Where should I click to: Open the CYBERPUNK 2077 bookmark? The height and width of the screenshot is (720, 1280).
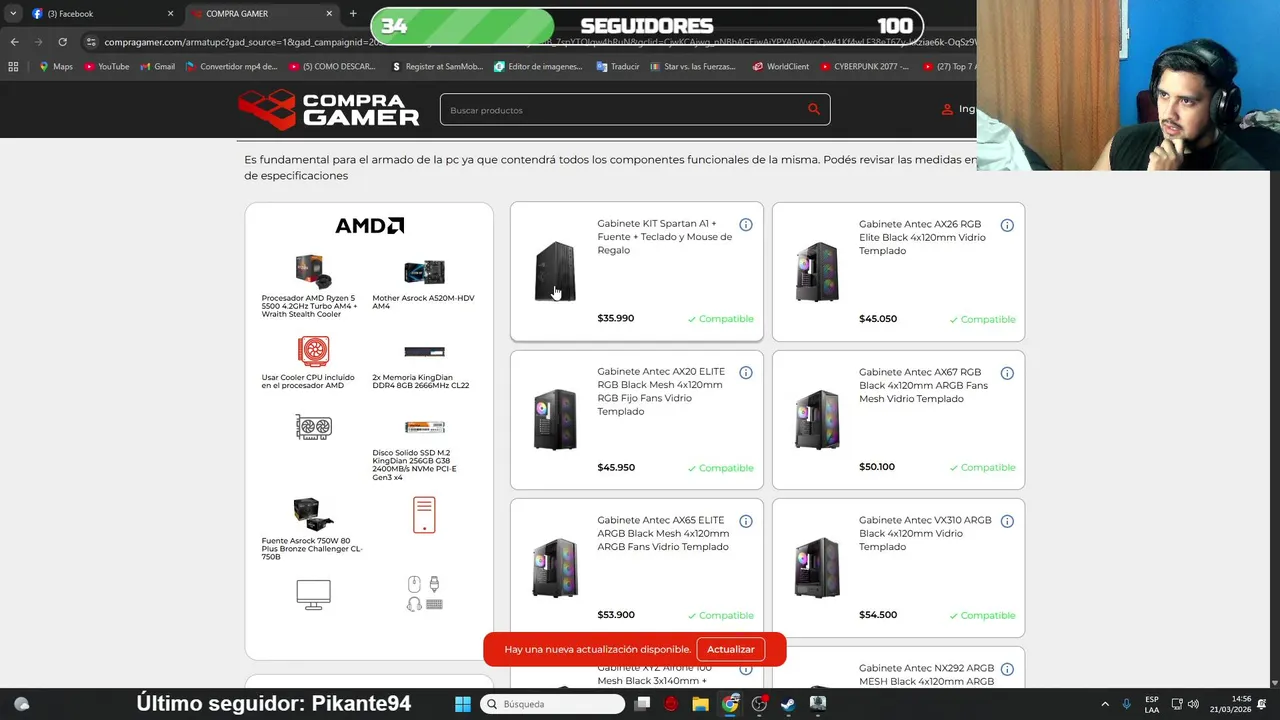tap(864, 67)
